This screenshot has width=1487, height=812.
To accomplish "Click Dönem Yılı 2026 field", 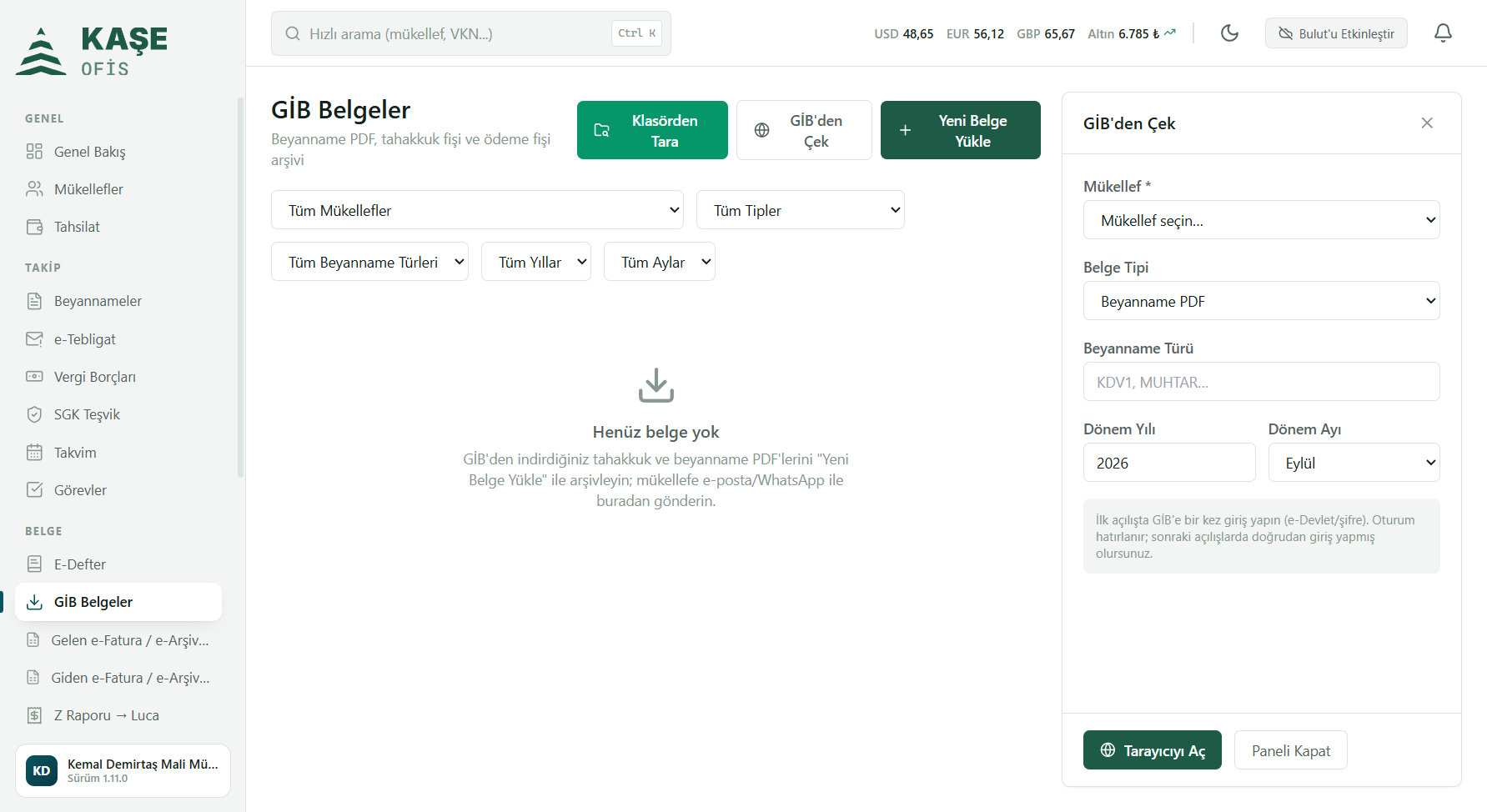I will pyautogui.click(x=1169, y=463).
